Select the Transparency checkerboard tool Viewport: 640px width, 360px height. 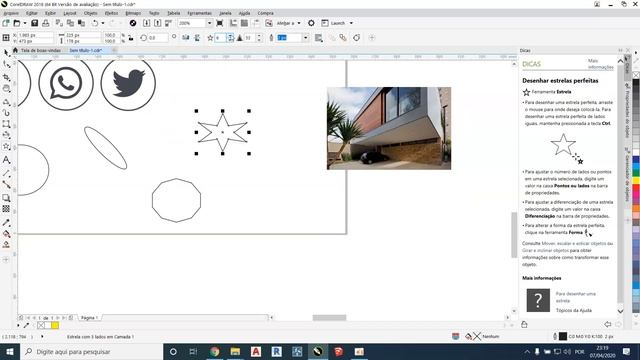(7, 209)
